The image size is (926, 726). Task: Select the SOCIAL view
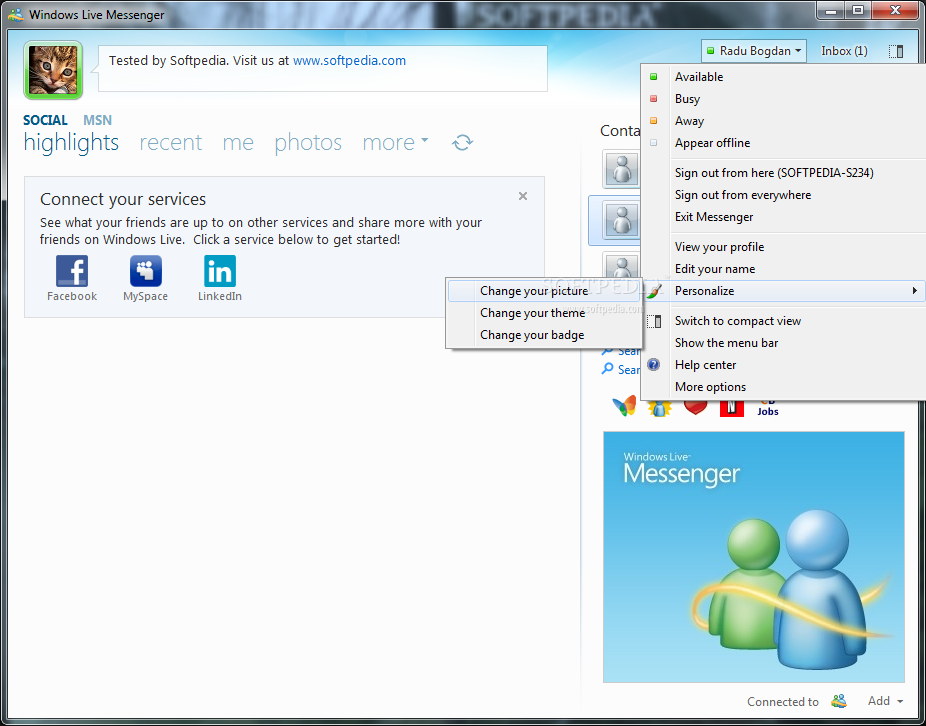(x=45, y=120)
